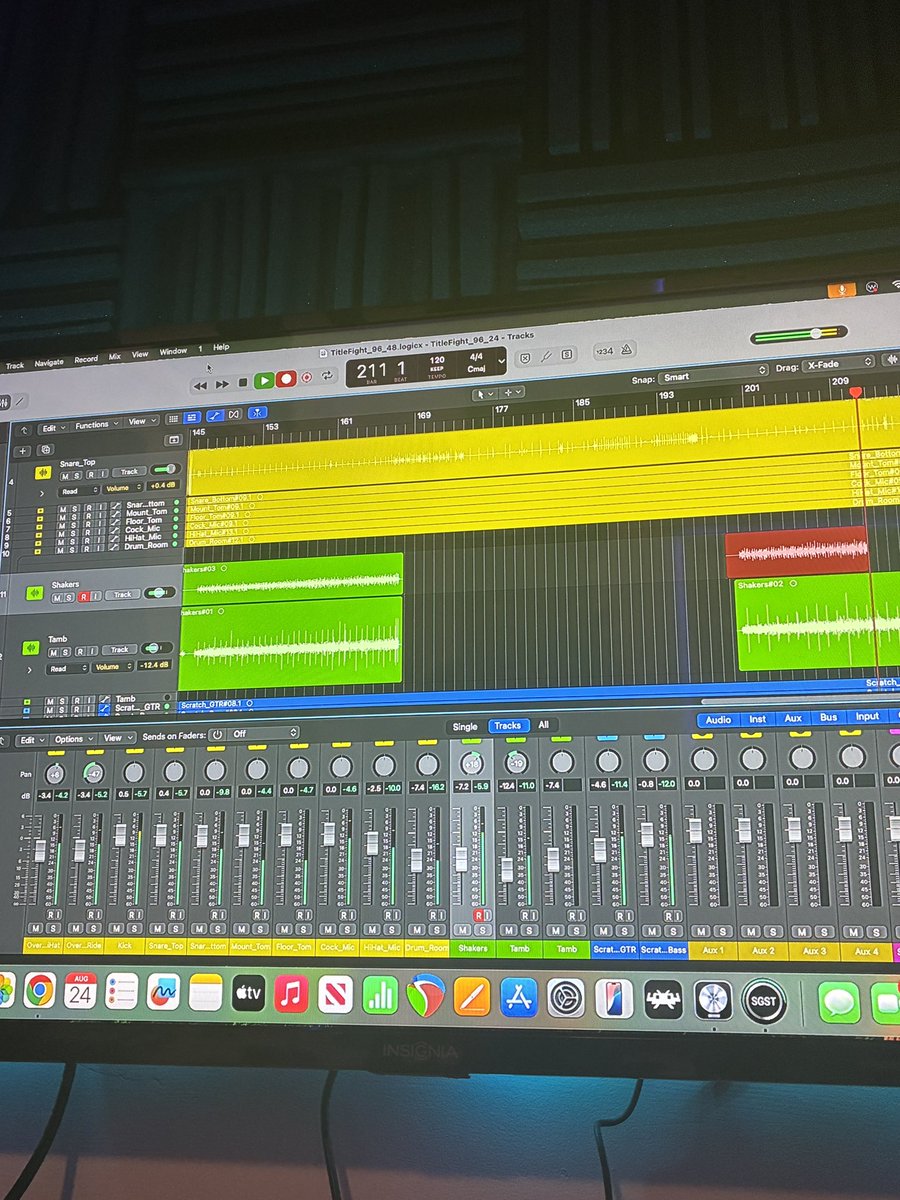
Task: Filter mixer by Bus channel strips
Action: 829,716
